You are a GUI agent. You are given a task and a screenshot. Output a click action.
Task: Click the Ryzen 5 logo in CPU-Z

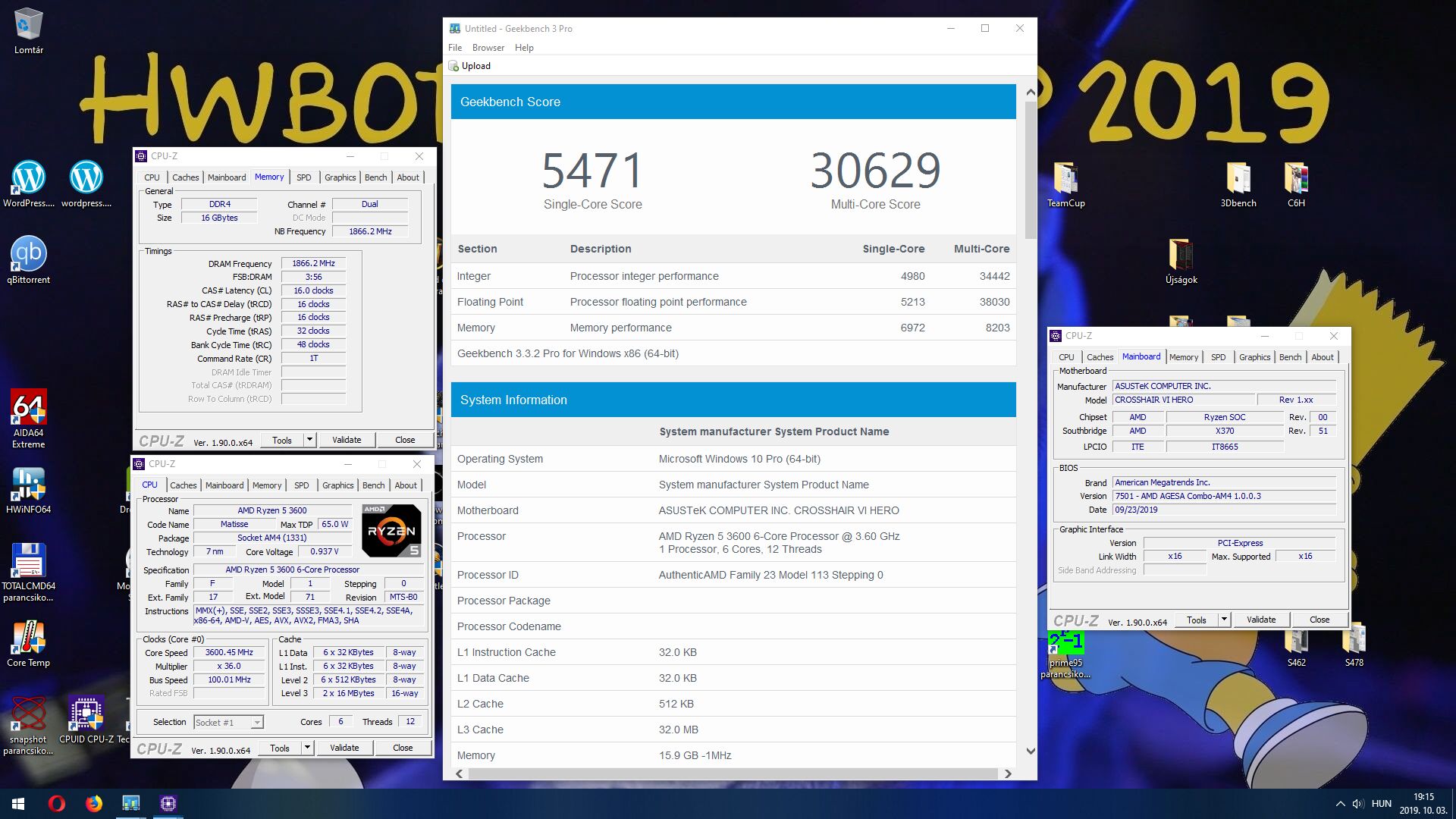coord(391,531)
